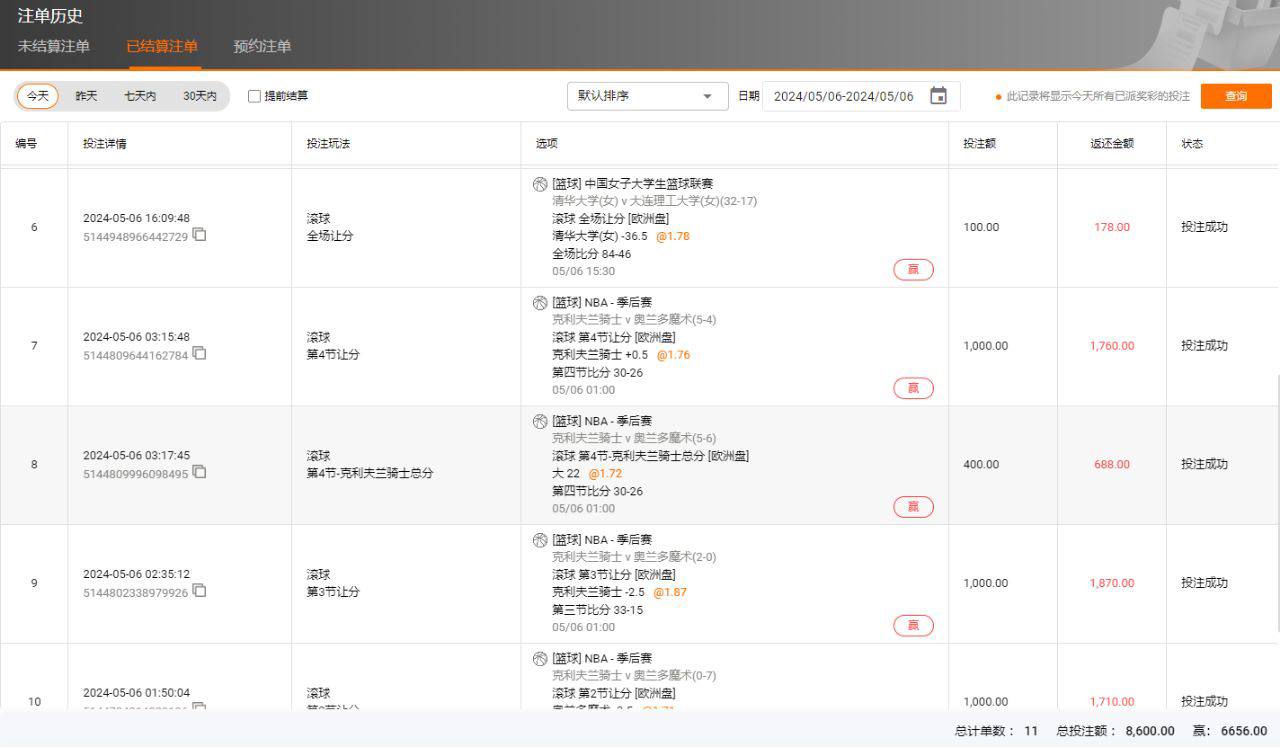Copy order number 5144948966442729
The image size is (1280, 749).
200,235
